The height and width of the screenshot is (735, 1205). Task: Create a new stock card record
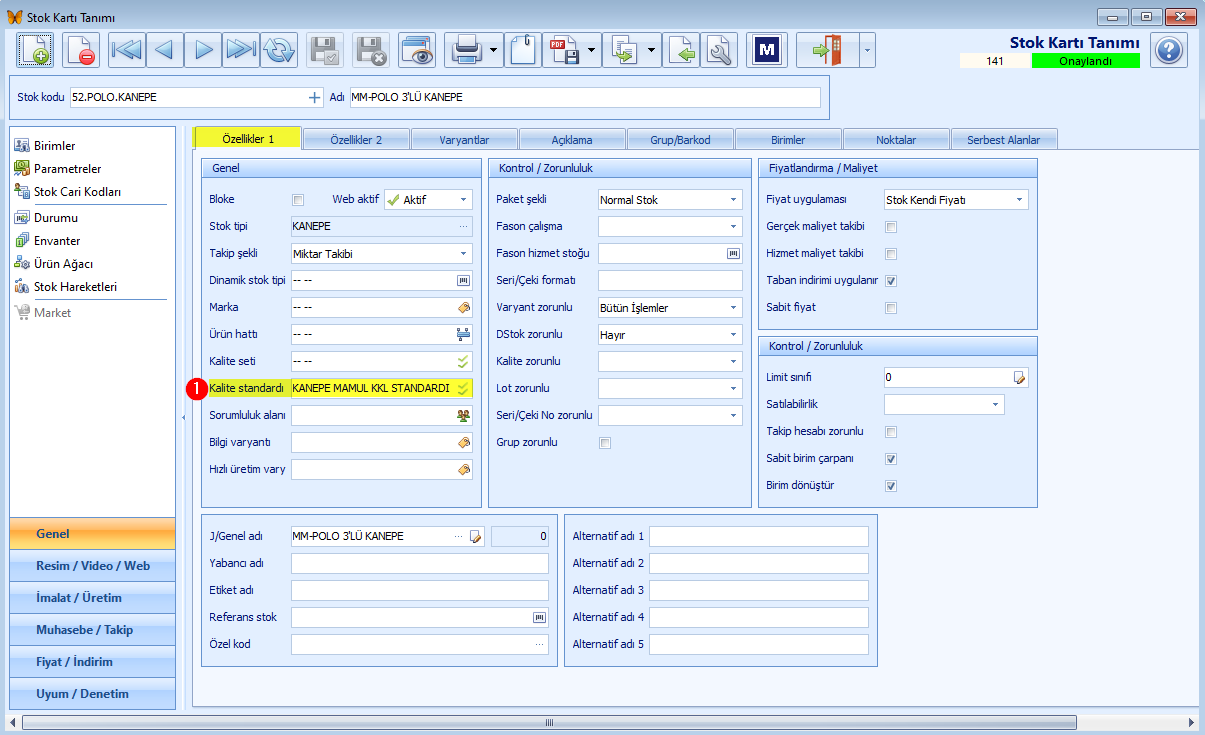coord(34,49)
